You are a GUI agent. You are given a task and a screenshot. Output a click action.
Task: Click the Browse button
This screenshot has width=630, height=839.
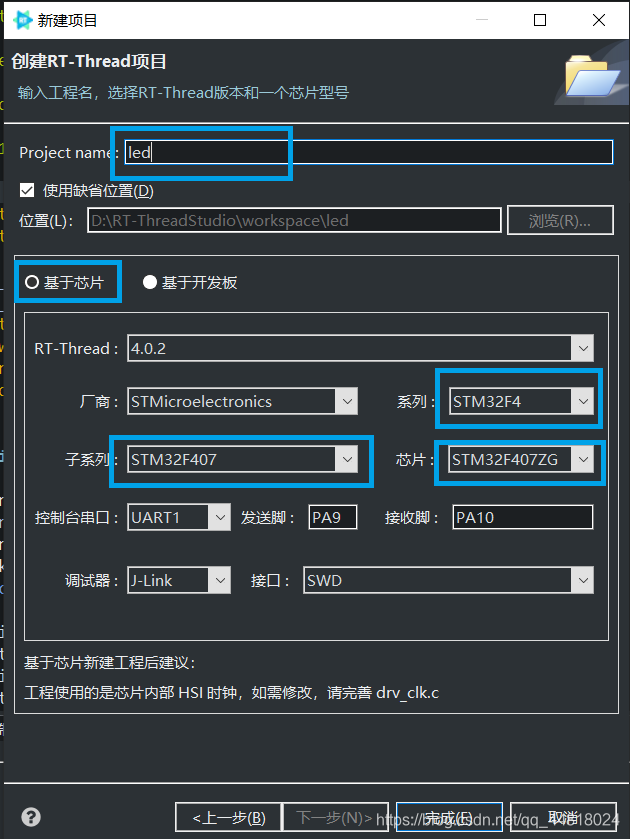click(560, 220)
